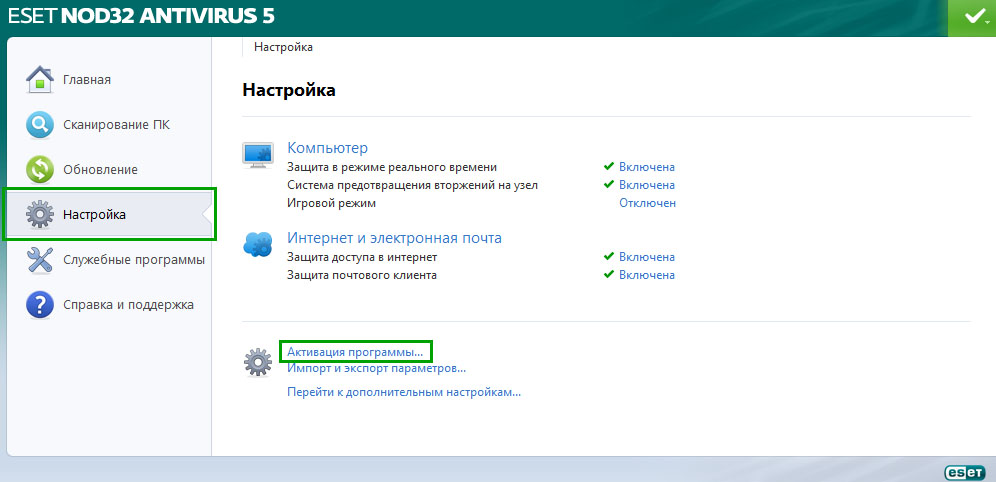996x482 pixels.
Task: Toggle Включена for Защита доступа в интернет
Action: click(x=647, y=257)
